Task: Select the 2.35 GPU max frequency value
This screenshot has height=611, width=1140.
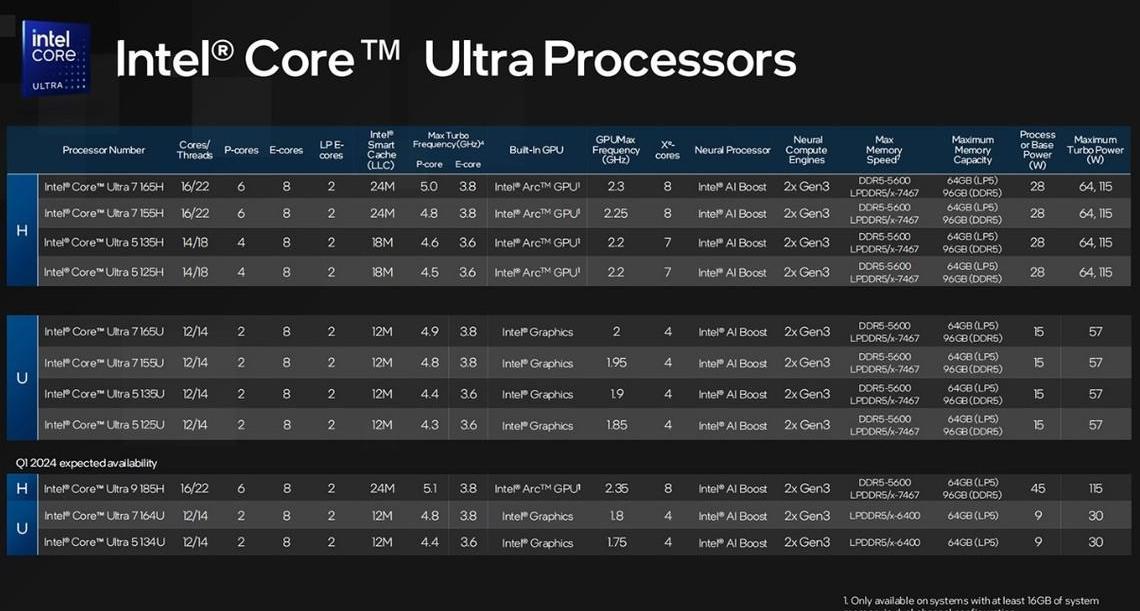Action: pos(616,489)
